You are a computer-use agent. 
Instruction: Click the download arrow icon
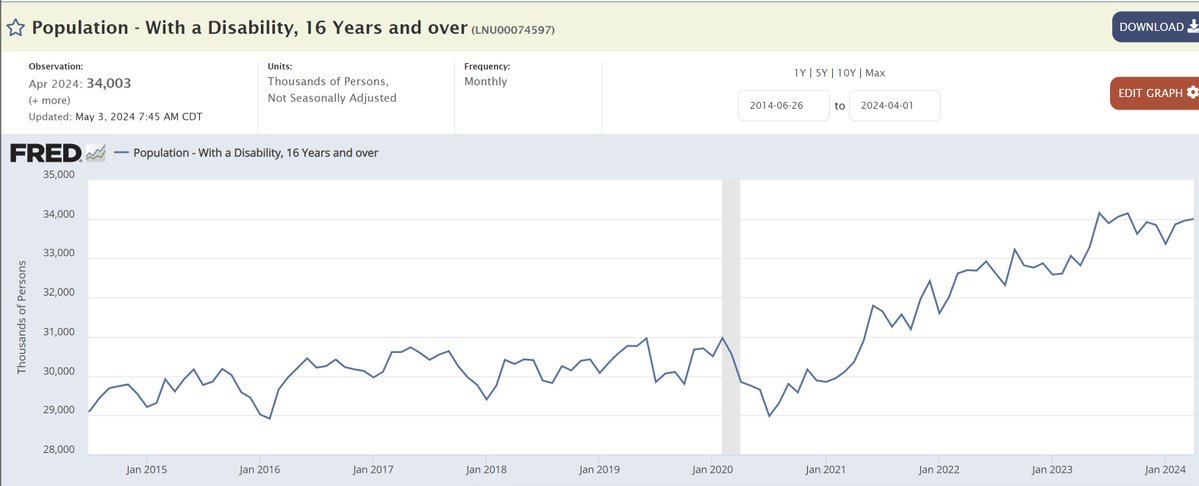point(1192,27)
